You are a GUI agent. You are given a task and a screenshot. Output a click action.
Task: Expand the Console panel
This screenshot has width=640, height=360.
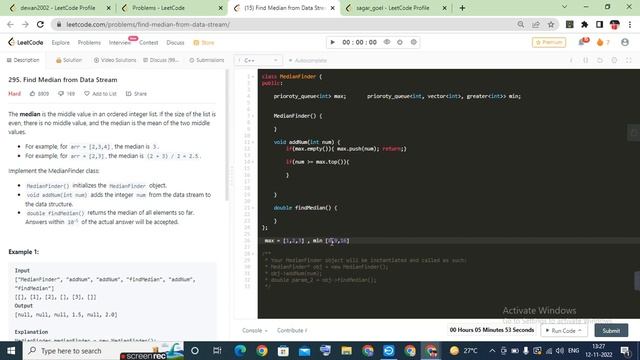tap(255, 330)
